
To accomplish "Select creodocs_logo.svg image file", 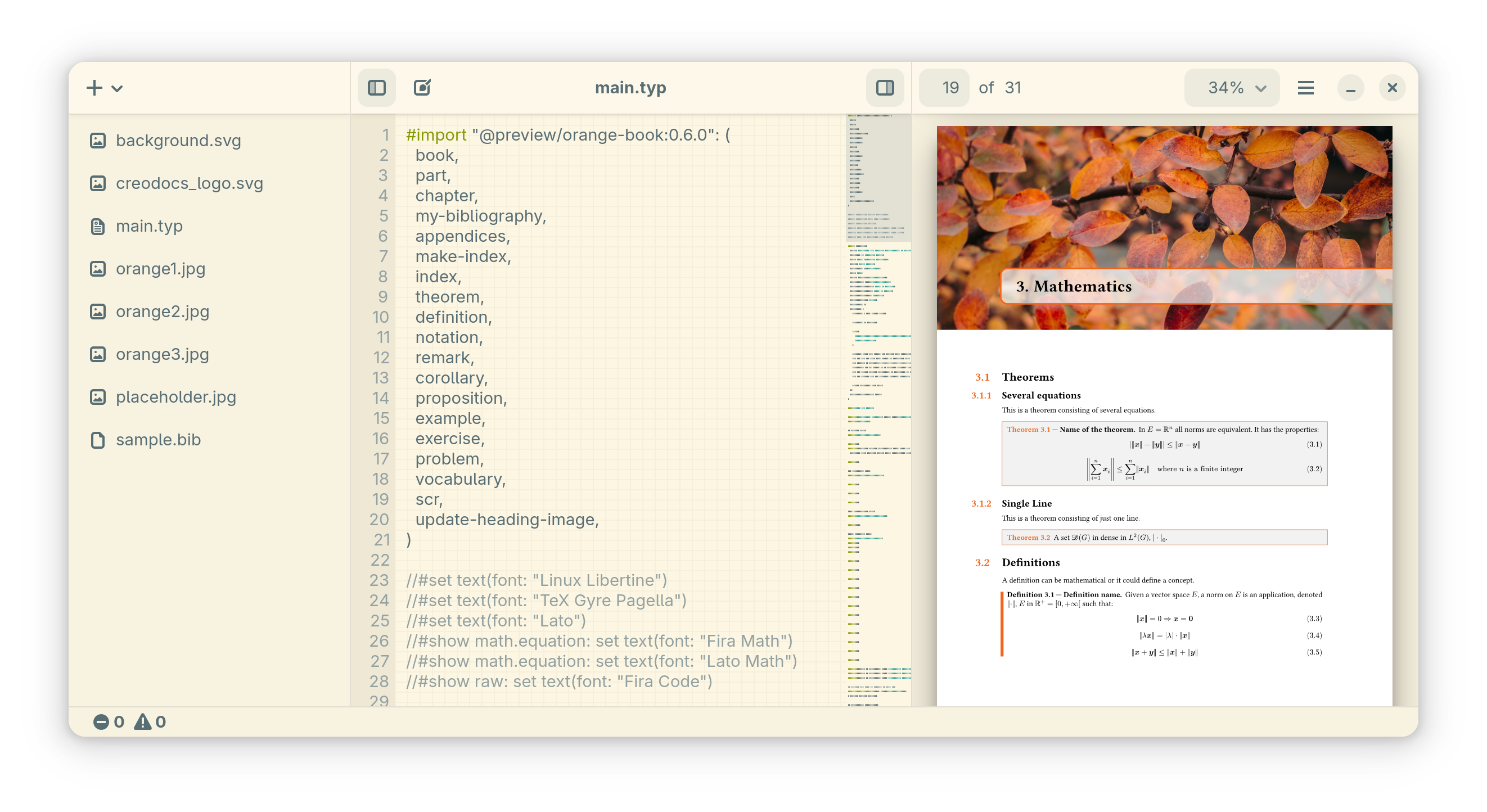I will 189,183.
